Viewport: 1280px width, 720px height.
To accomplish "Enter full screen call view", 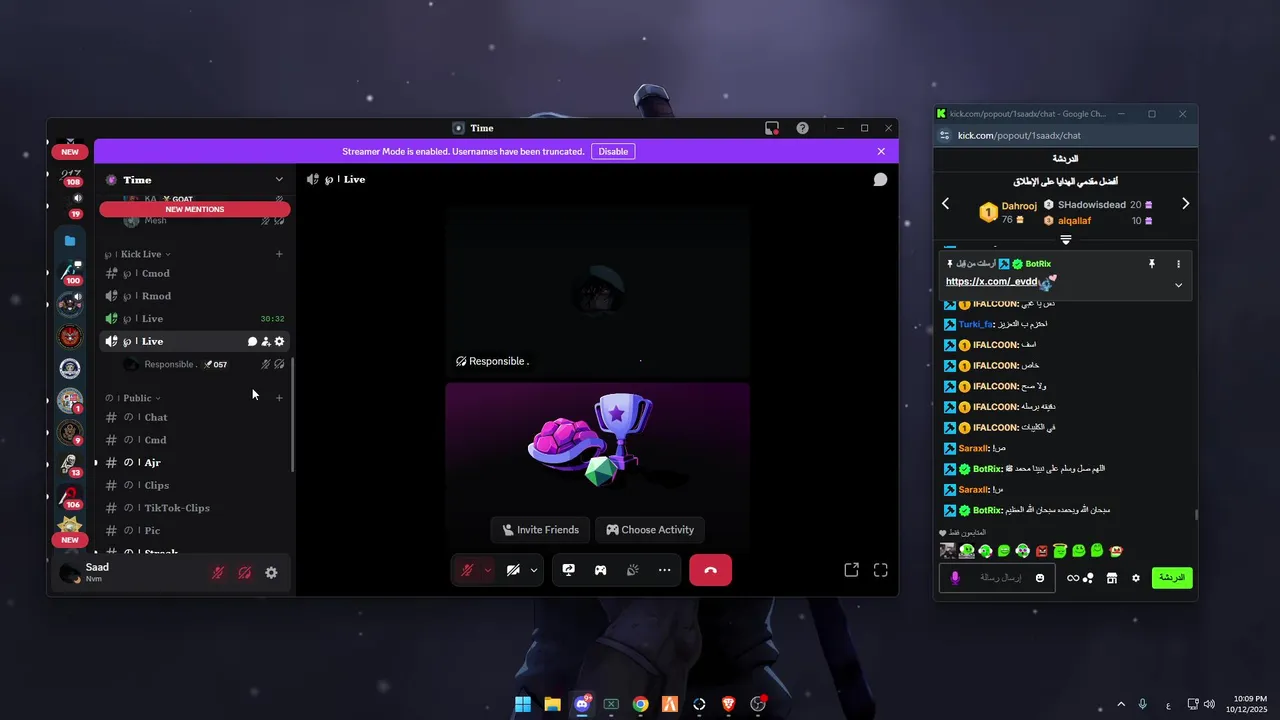I will click(881, 570).
